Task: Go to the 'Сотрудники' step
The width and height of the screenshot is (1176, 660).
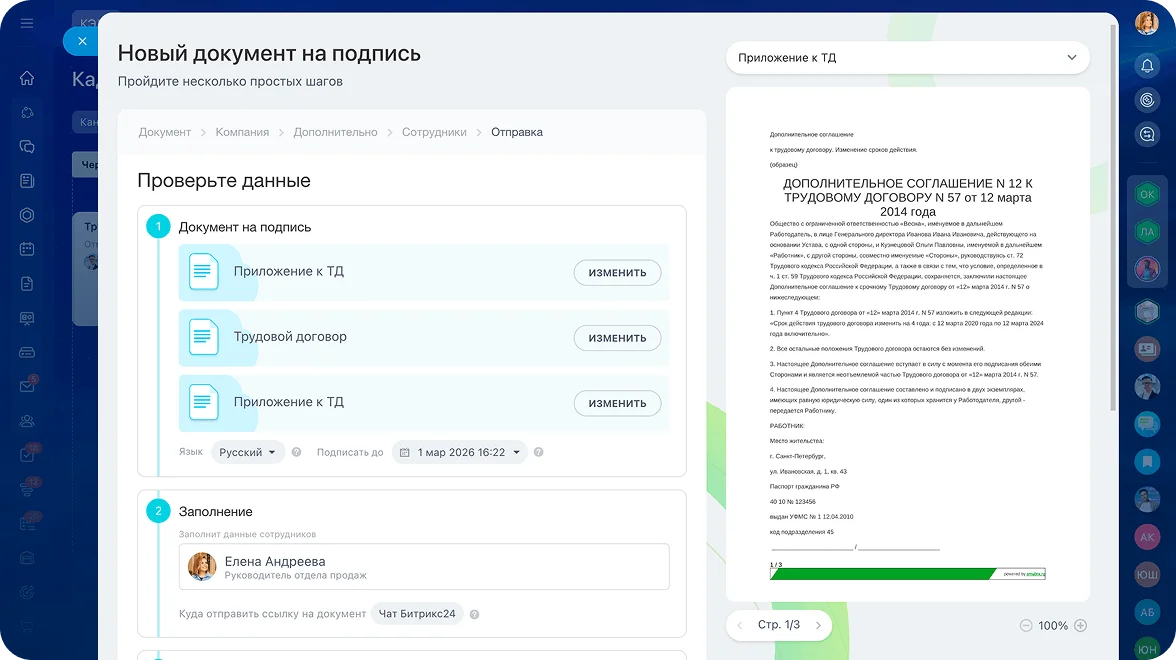Action: click(434, 132)
